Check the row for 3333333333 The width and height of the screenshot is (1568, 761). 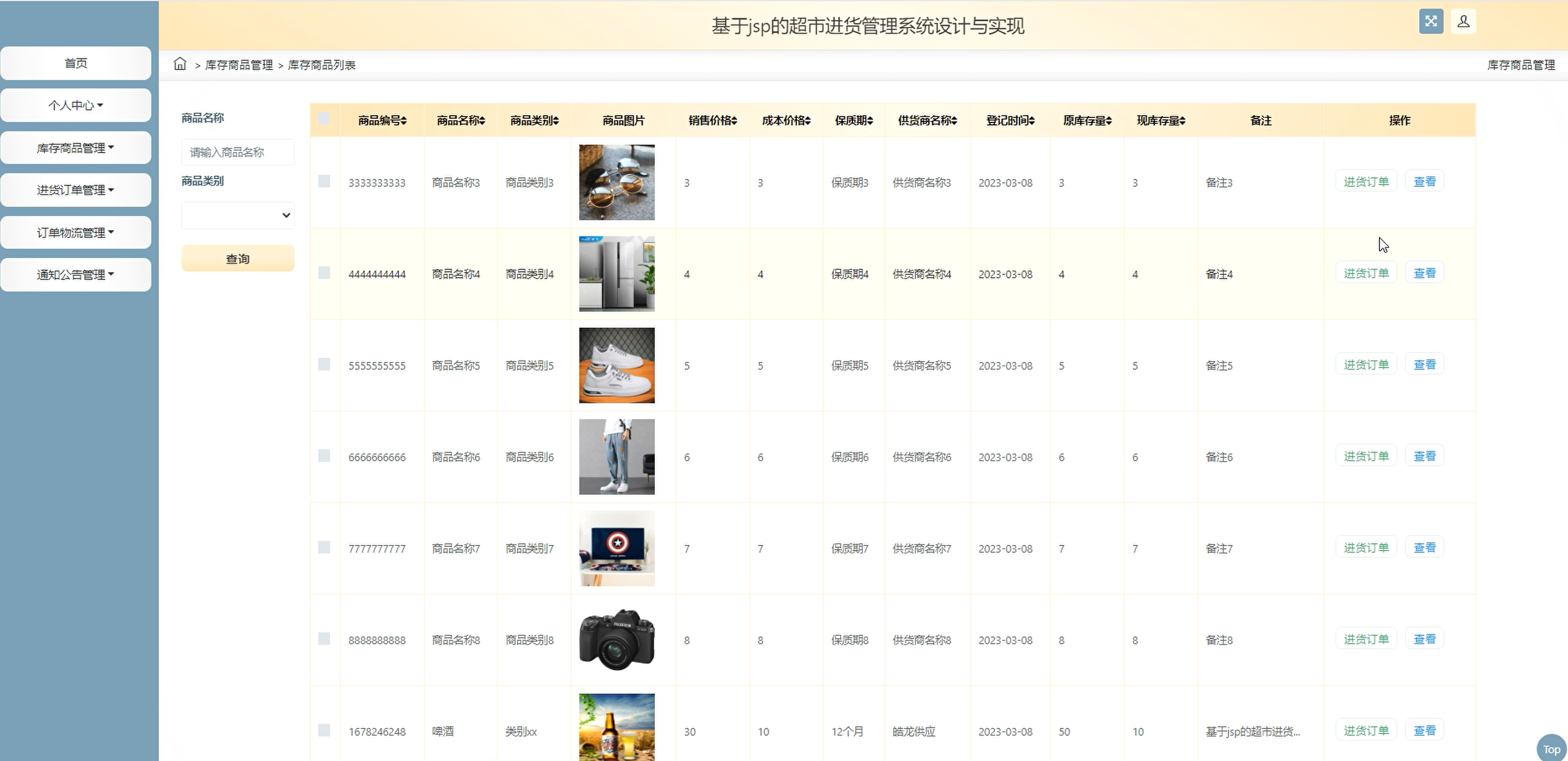point(324,181)
